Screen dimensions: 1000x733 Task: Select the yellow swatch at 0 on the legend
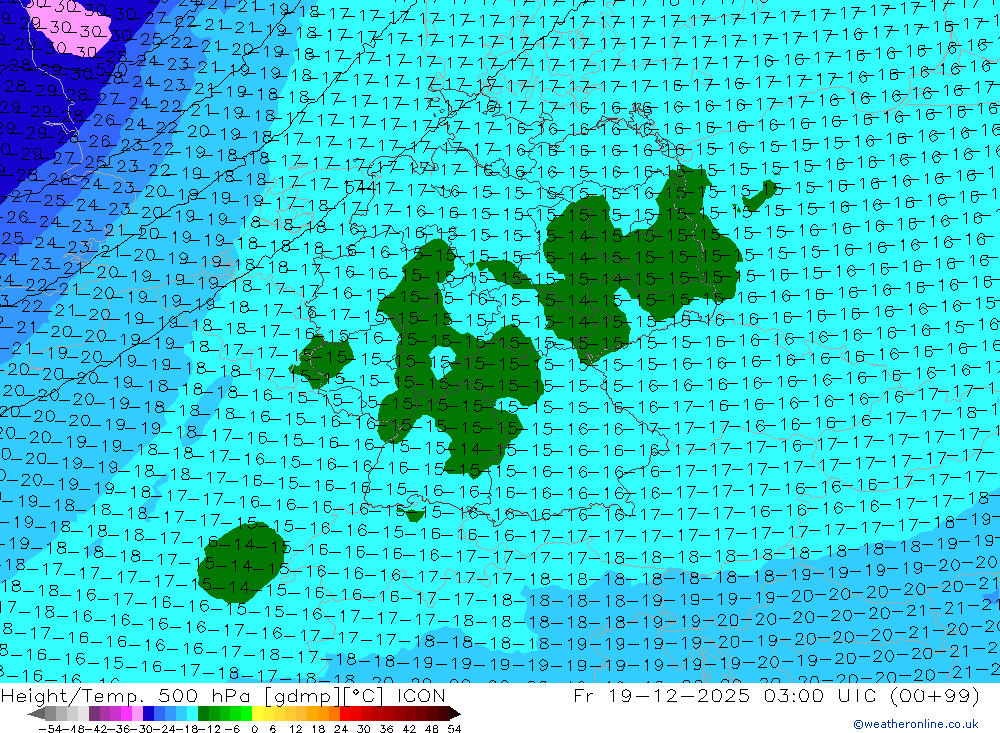258,713
